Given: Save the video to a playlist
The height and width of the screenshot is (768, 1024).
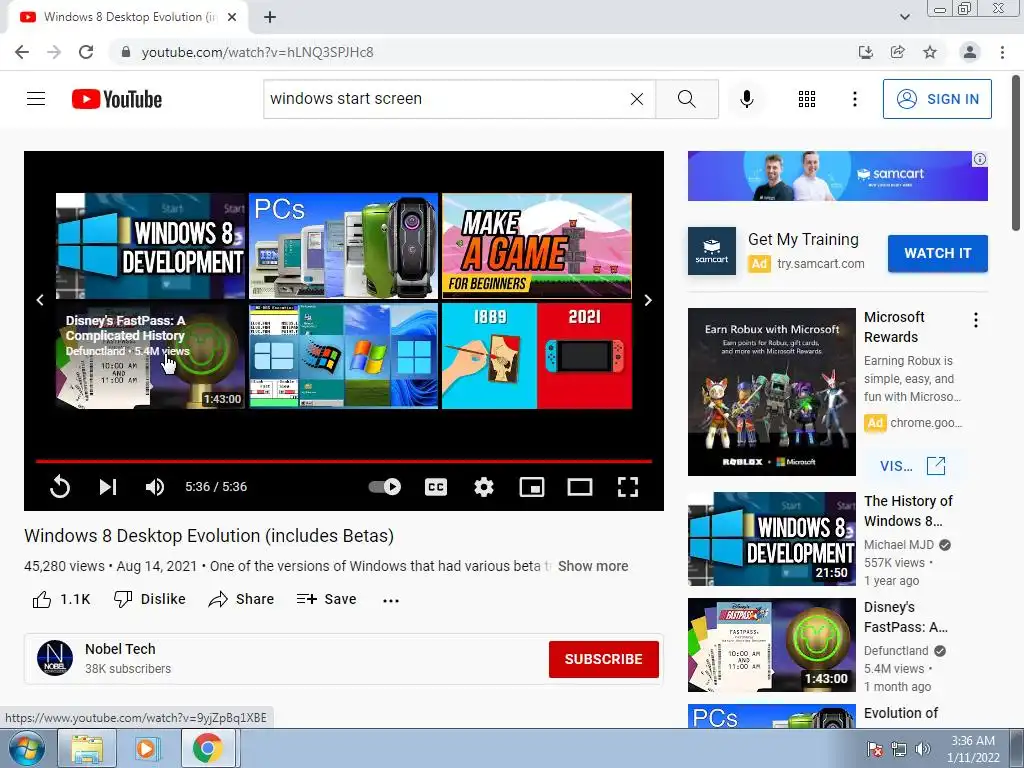Looking at the screenshot, I should (327, 599).
